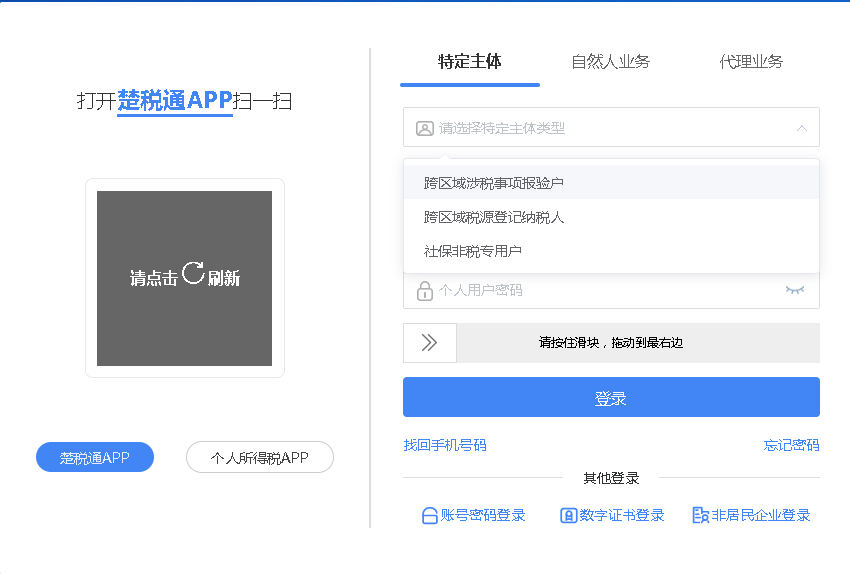Click the enterprise icon beside 非居民企业登录
850x574 pixels.
[700, 515]
